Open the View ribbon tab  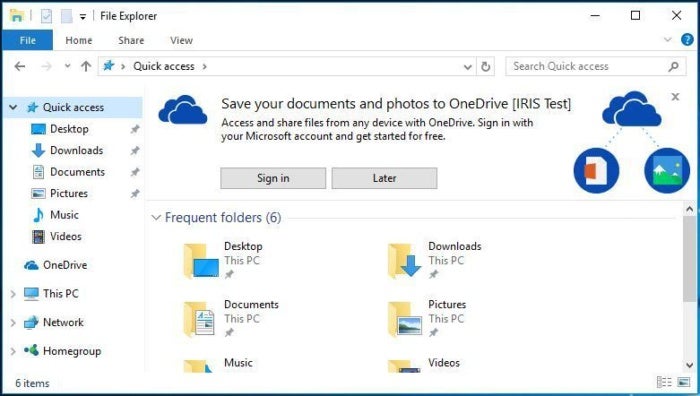[x=181, y=40]
